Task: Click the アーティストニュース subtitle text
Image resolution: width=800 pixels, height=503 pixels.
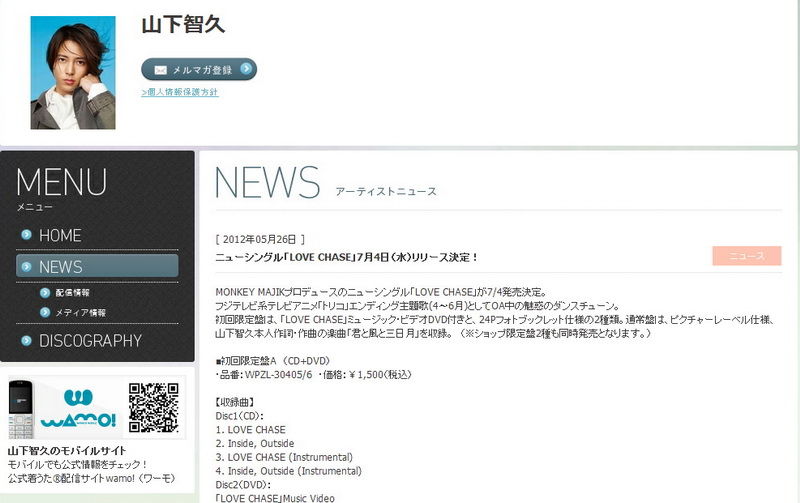Action: 386,191
